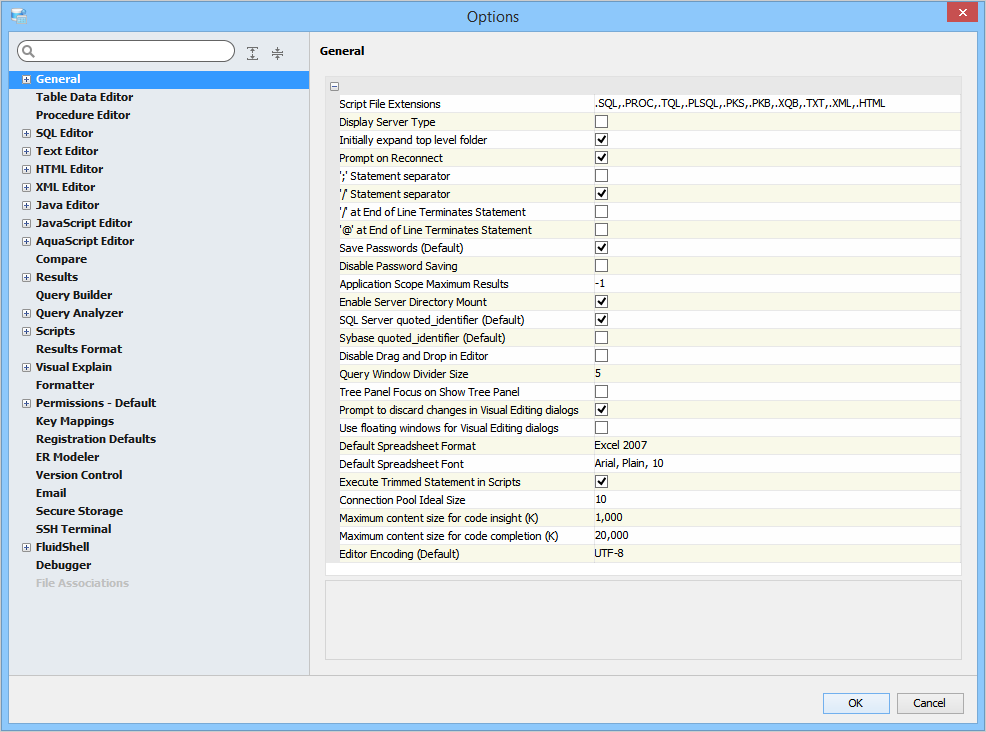The image size is (986, 732).
Task: Click the magnifier icon in search box
Action: coord(29,52)
